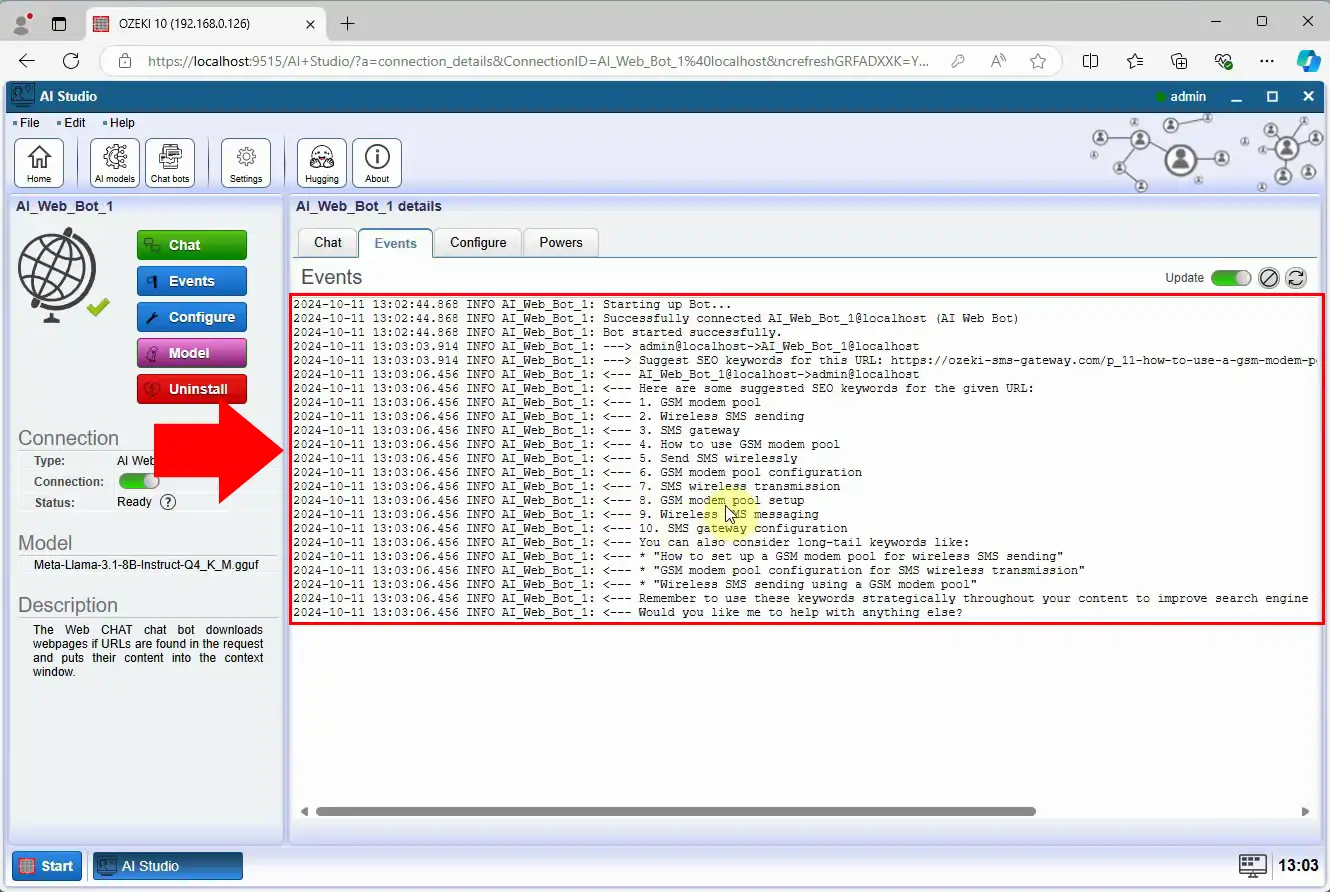The height and width of the screenshot is (892, 1330).
Task: Click the 'Ready' status text
Action: click(134, 502)
